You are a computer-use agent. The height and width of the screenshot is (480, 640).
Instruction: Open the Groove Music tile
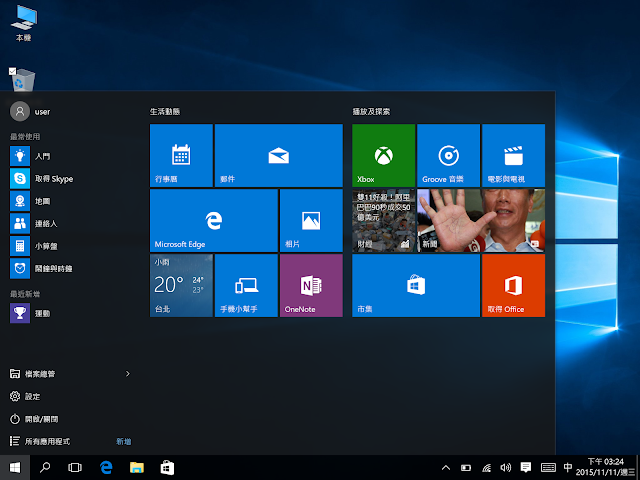pyautogui.click(x=448, y=156)
